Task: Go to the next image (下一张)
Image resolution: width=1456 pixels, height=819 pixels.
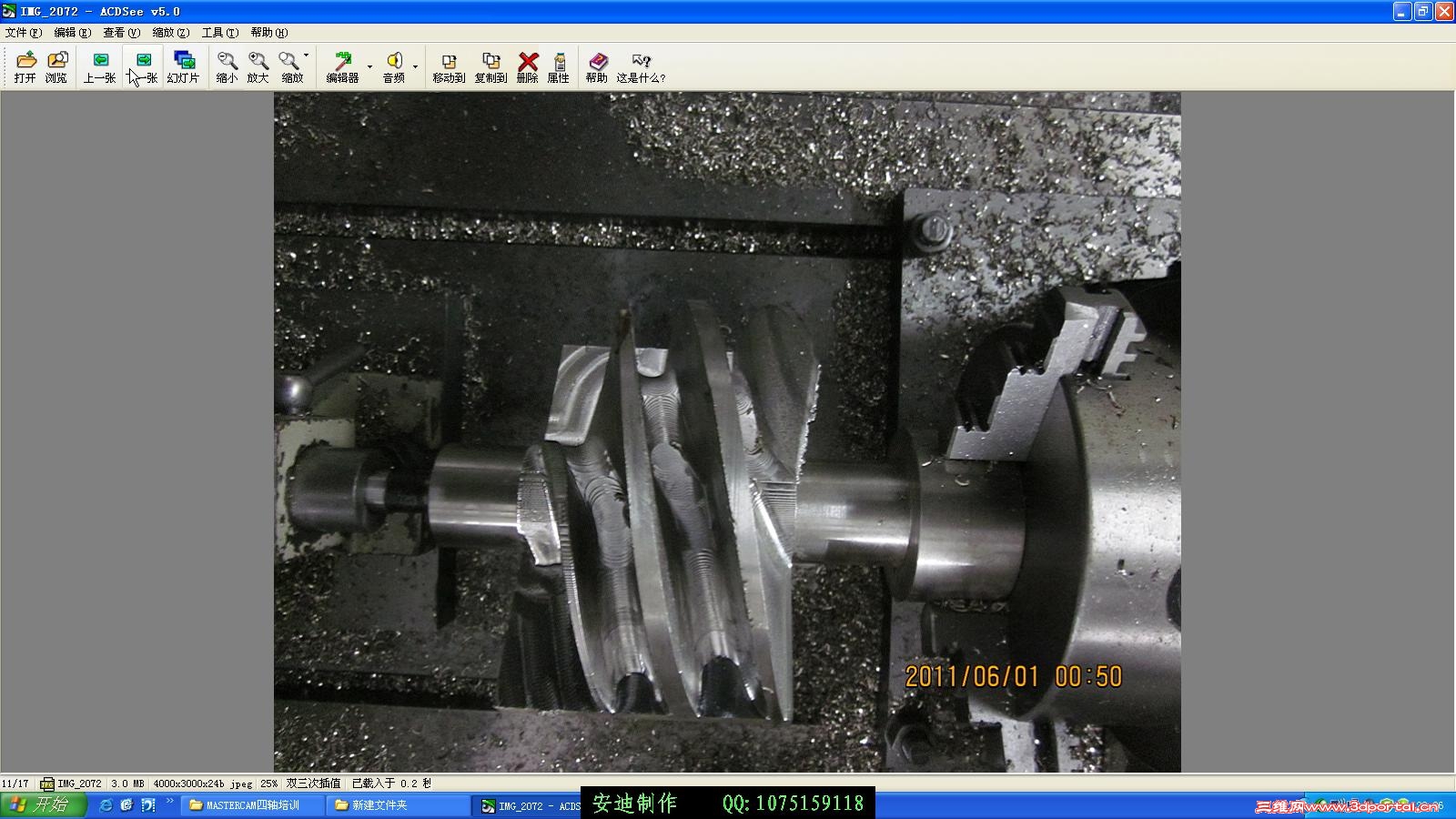Action: [143, 66]
